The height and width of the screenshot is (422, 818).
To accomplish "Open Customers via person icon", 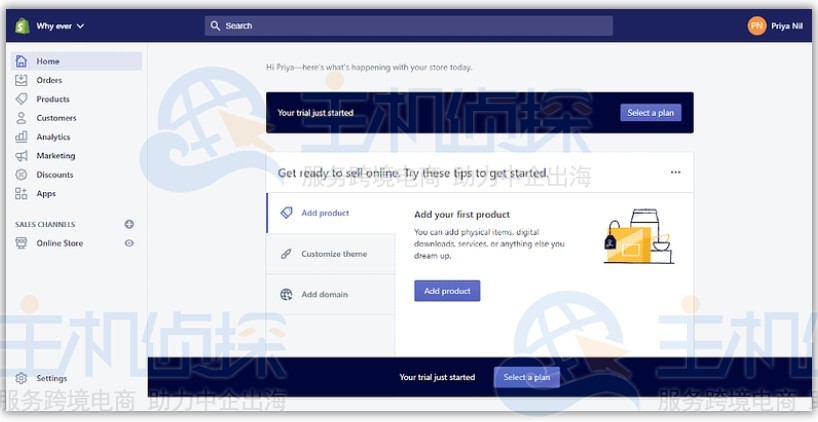I will (x=21, y=118).
